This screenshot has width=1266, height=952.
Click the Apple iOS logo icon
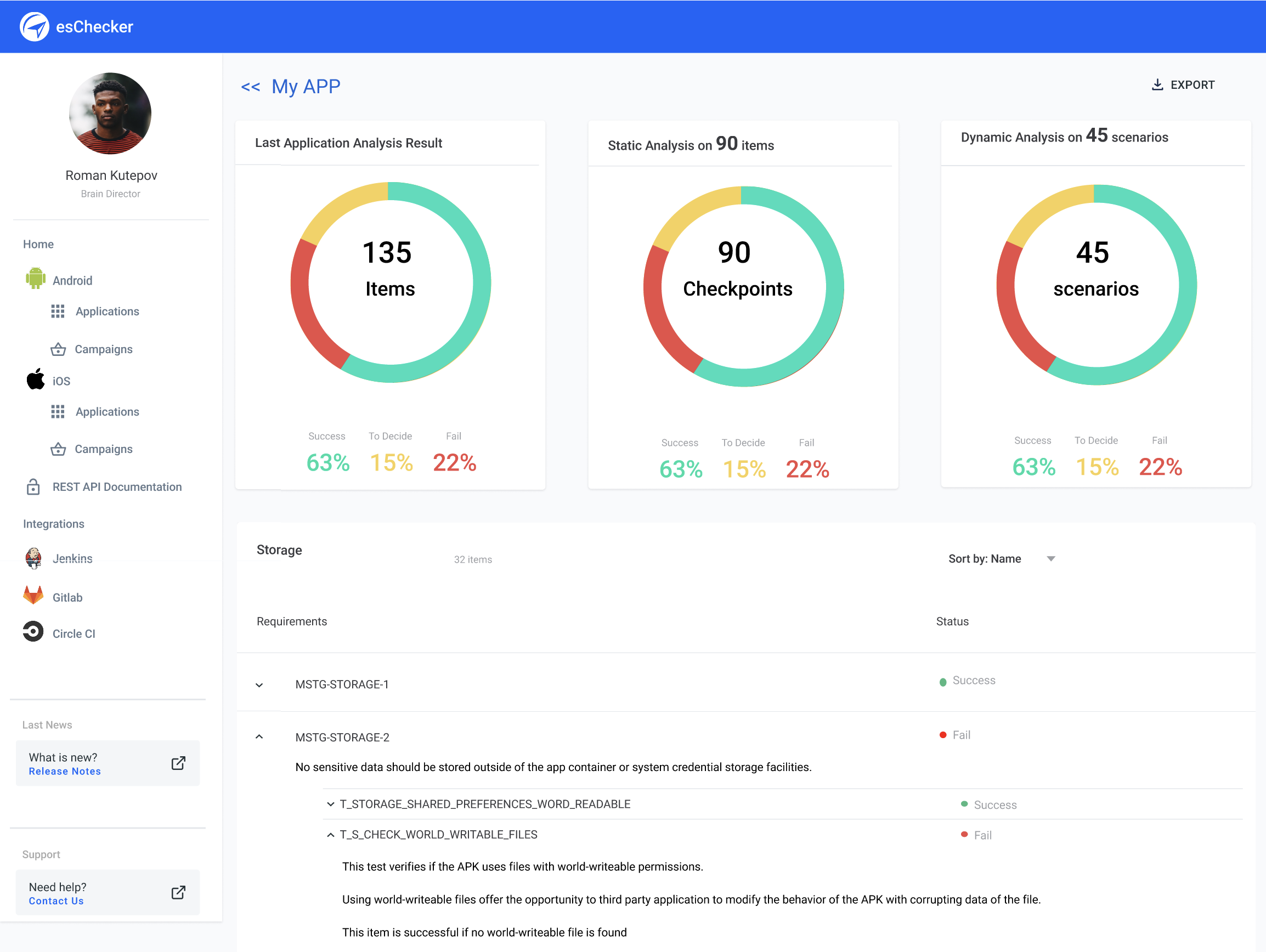pyautogui.click(x=35, y=379)
